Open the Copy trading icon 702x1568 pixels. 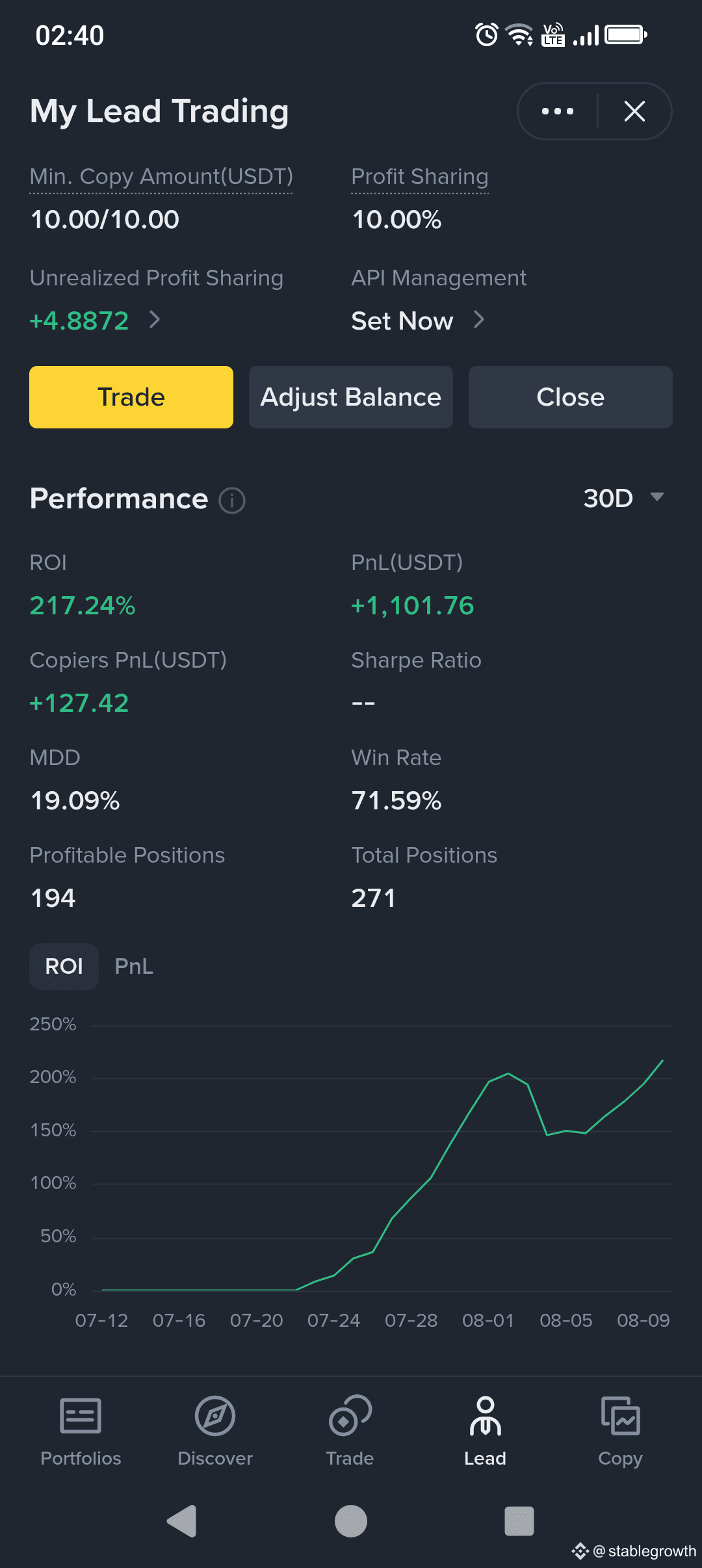(620, 1416)
